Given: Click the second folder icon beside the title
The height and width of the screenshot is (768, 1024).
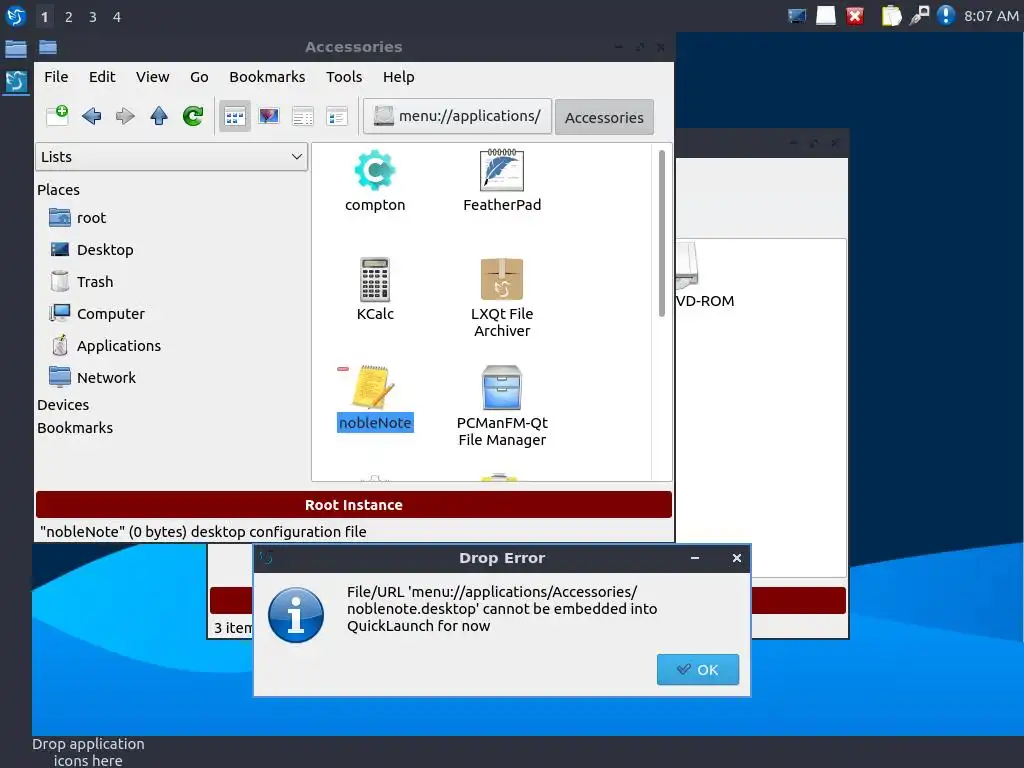Looking at the screenshot, I should click(x=48, y=47).
